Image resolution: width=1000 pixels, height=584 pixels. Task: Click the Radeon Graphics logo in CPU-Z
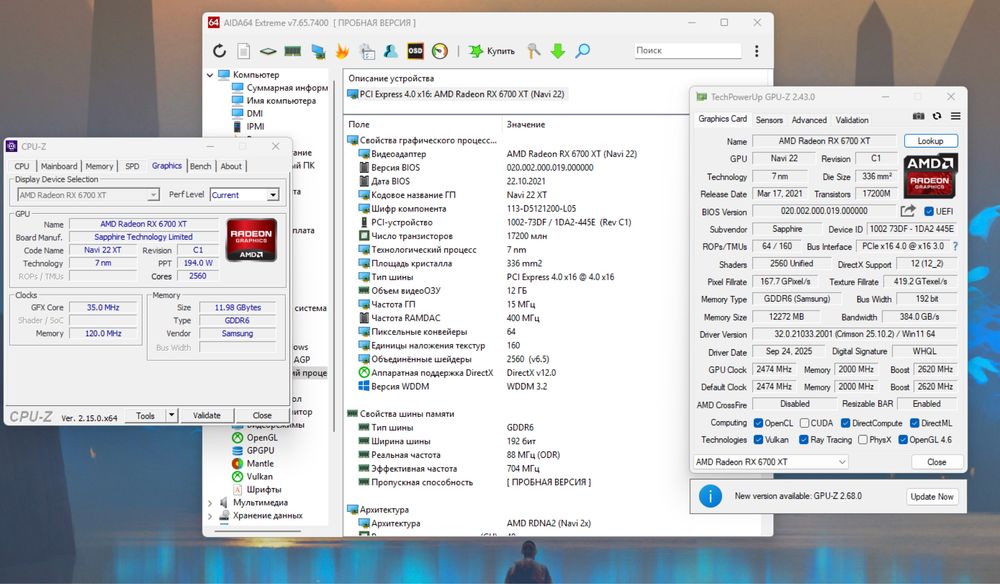[252, 240]
